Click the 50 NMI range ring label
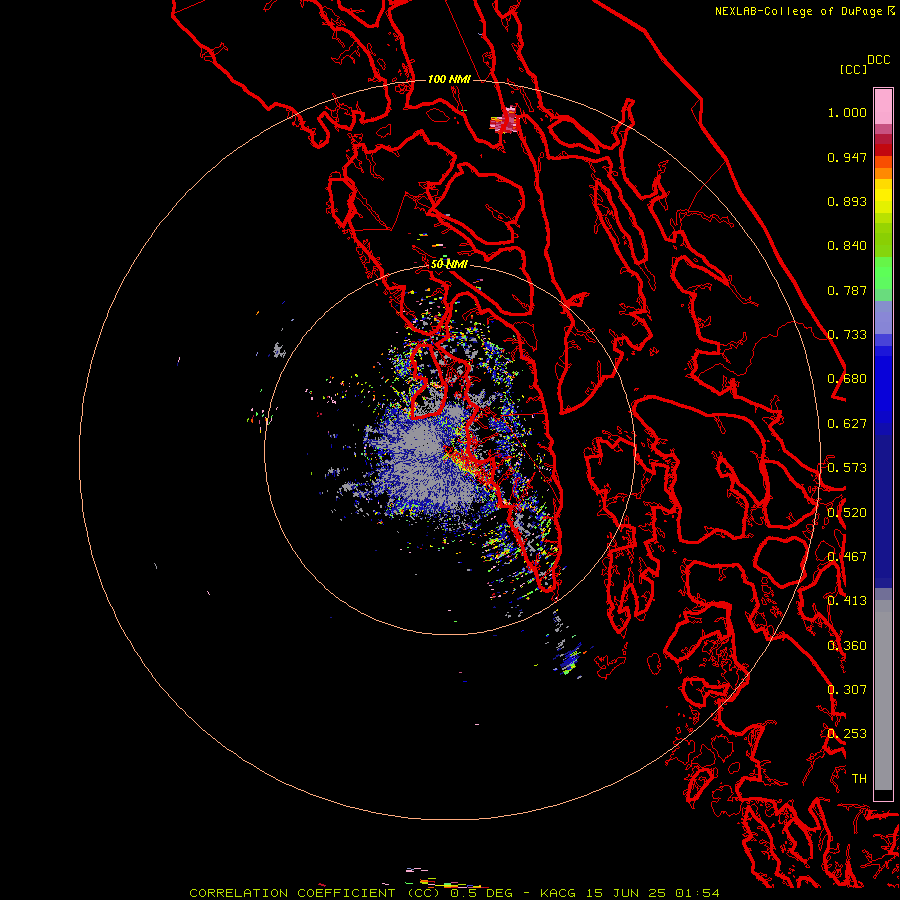The image size is (900, 900). (449, 265)
